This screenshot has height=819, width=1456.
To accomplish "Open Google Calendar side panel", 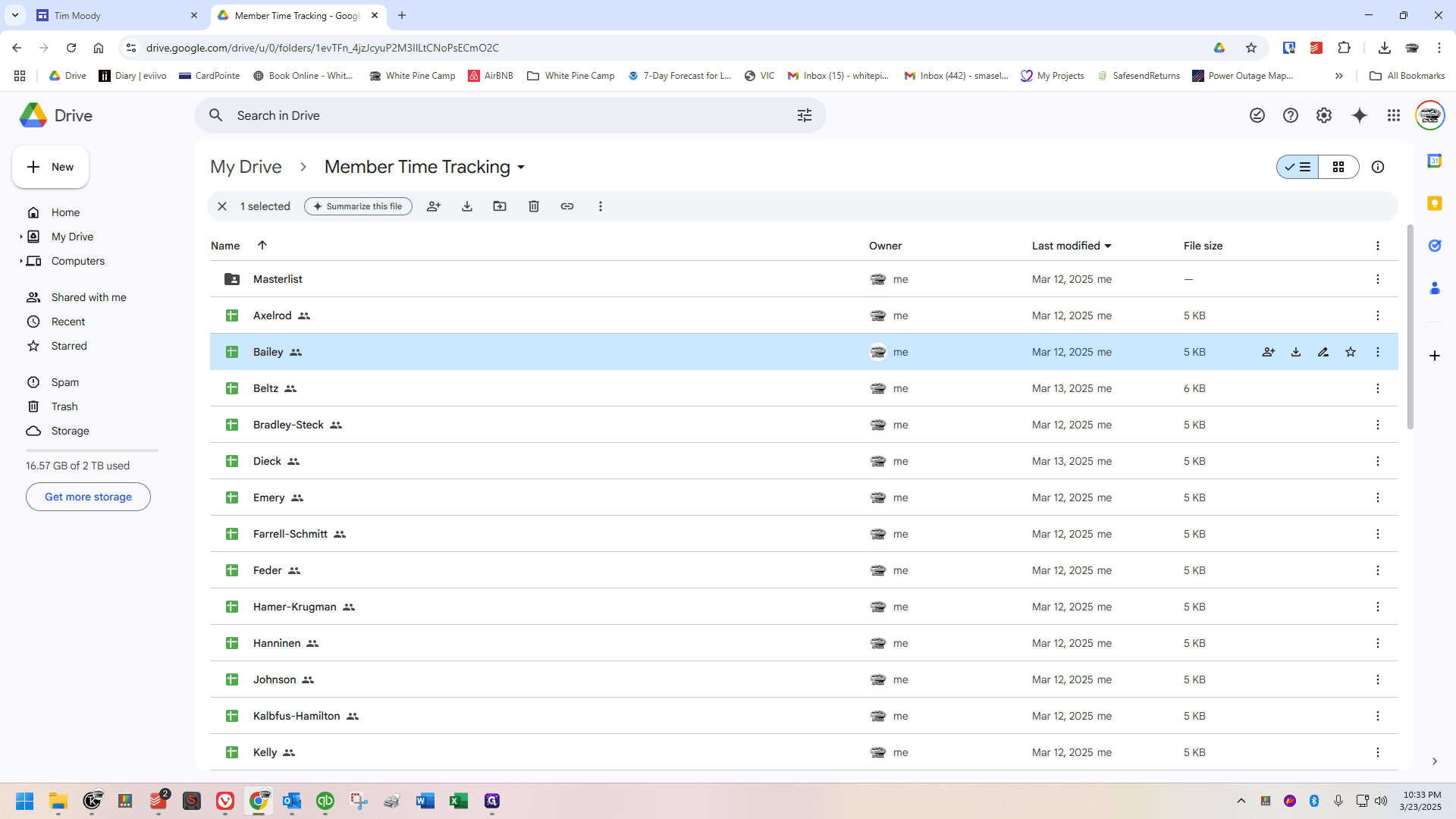I will tap(1435, 161).
